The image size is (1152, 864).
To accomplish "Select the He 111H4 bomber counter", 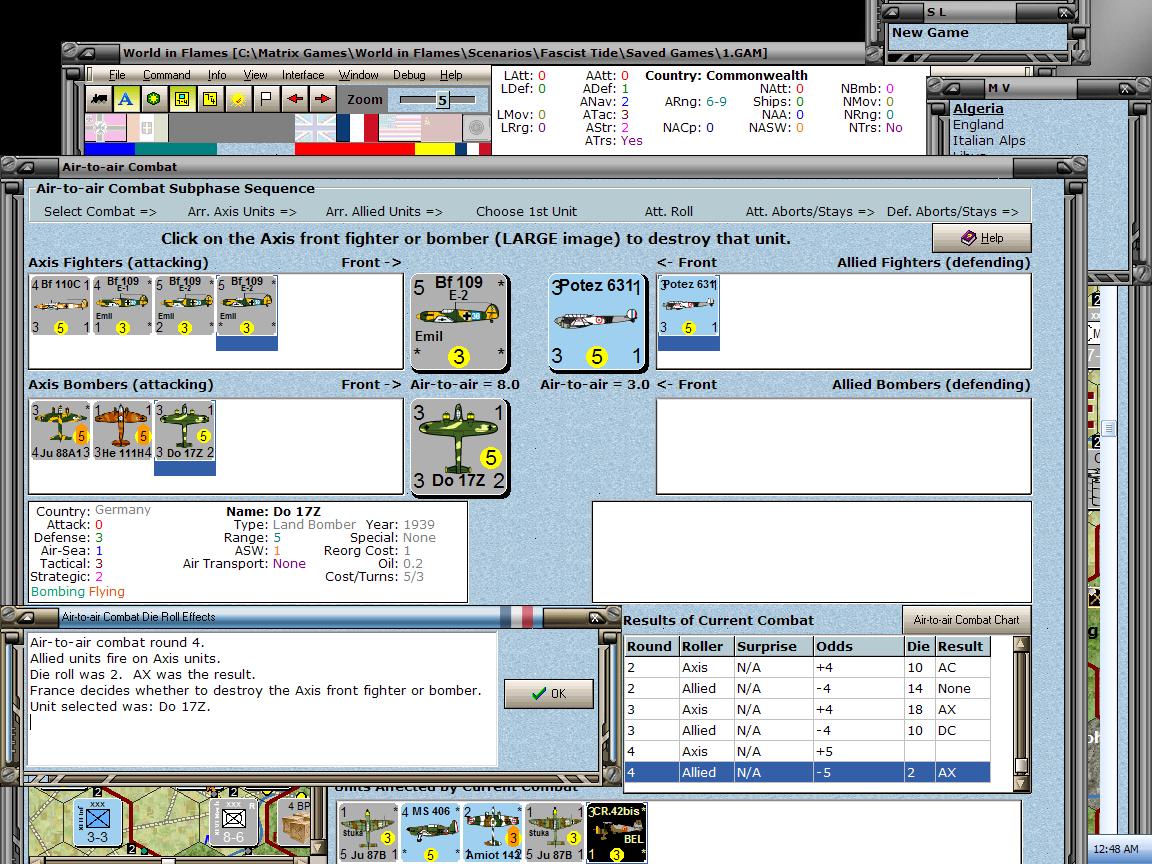I will pos(122,431).
